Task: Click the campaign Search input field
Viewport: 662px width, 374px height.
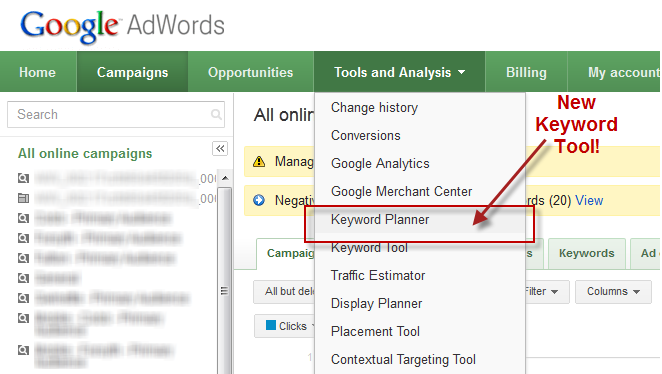Action: [116, 114]
